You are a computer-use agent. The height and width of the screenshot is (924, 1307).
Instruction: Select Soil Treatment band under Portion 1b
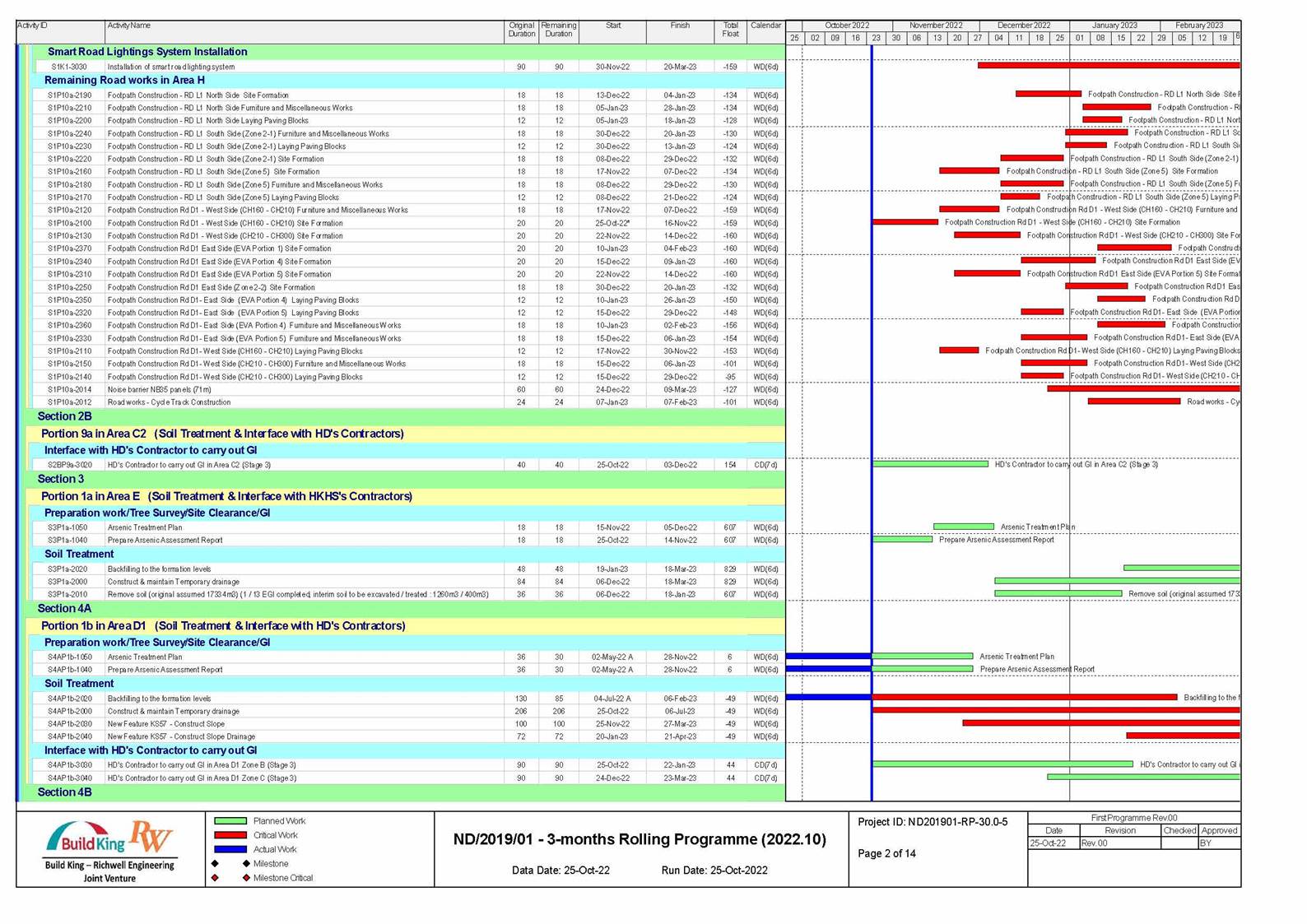tap(409, 684)
